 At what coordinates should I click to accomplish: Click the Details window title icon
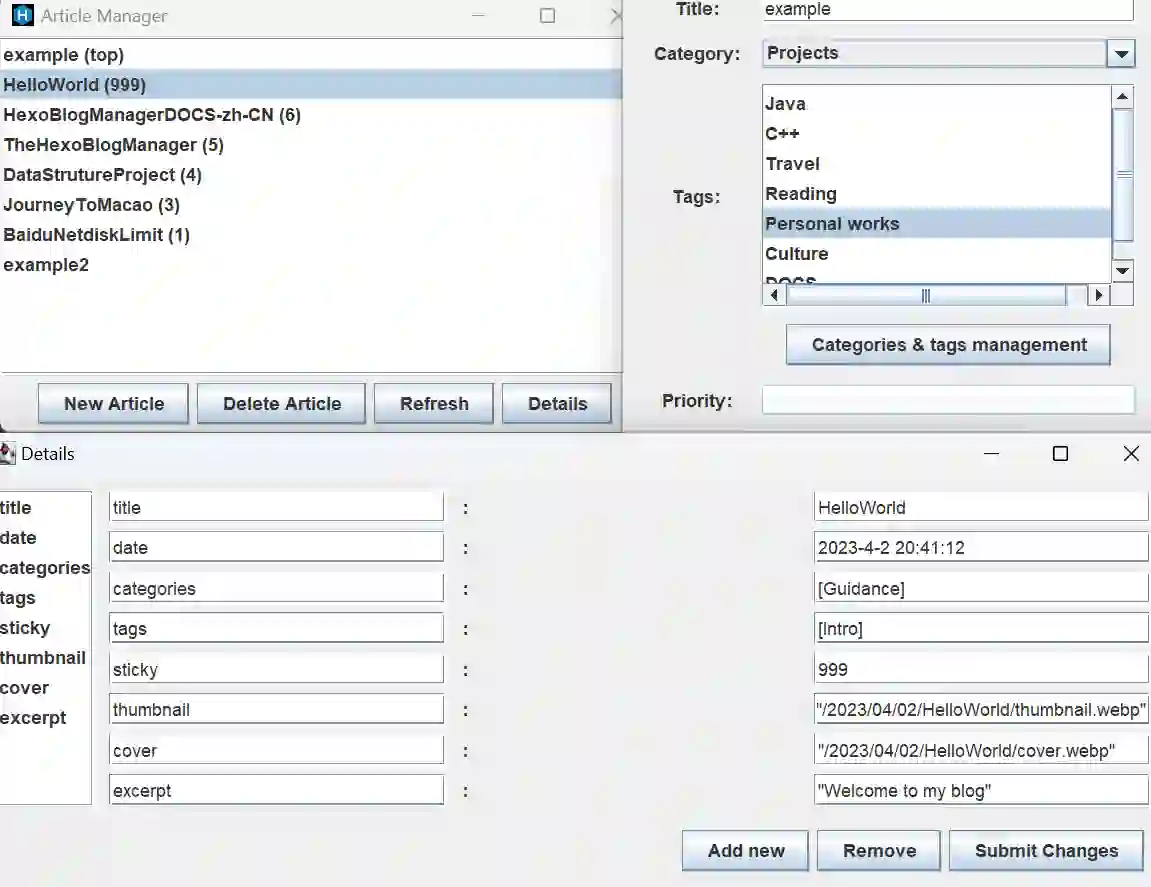[7, 454]
